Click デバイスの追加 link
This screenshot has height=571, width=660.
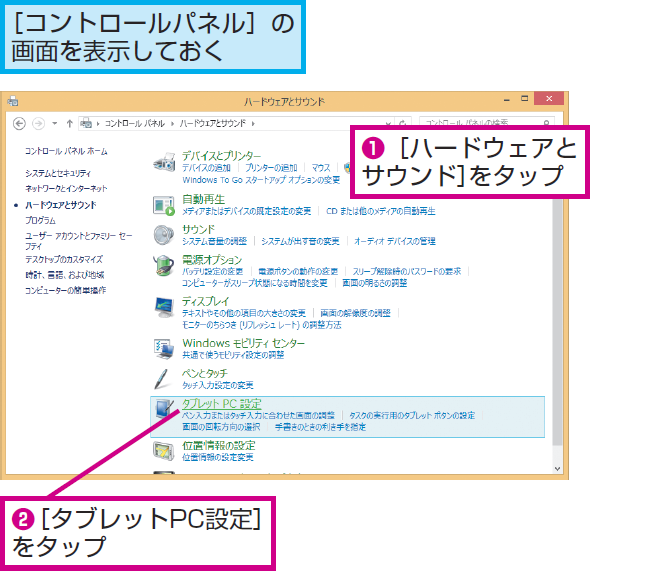point(206,168)
